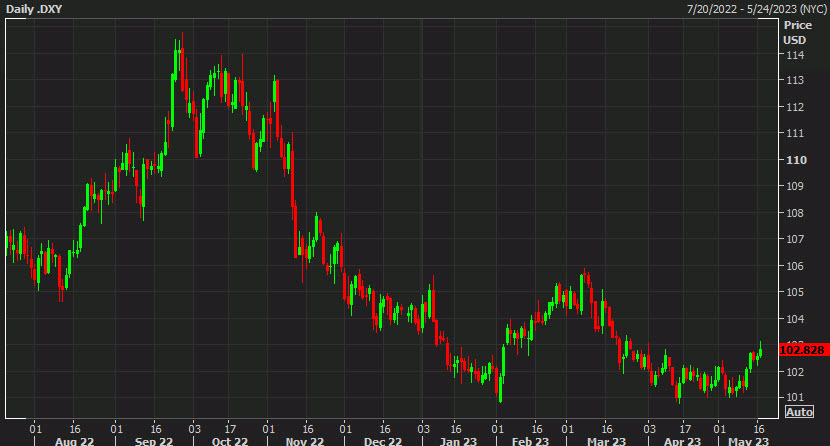Click the Mar 23 month label
This screenshot has height=446, width=830.
tap(606, 441)
